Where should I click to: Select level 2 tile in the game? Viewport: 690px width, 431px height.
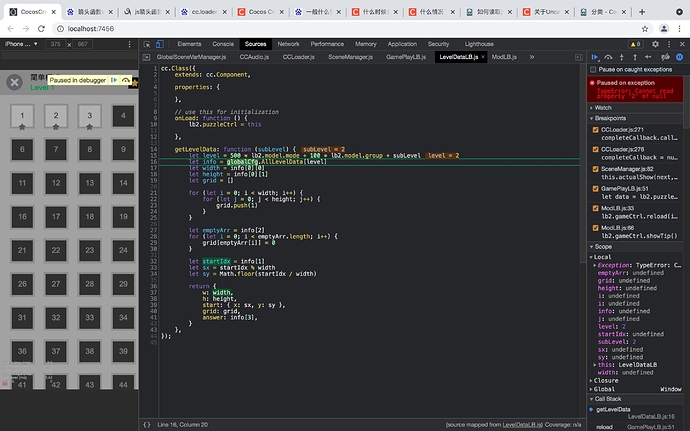click(56, 116)
